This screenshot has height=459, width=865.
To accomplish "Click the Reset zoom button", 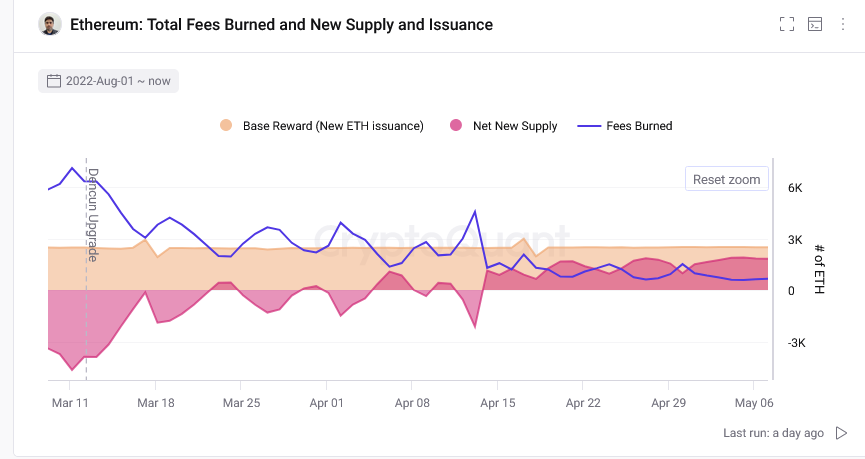I will pos(727,180).
